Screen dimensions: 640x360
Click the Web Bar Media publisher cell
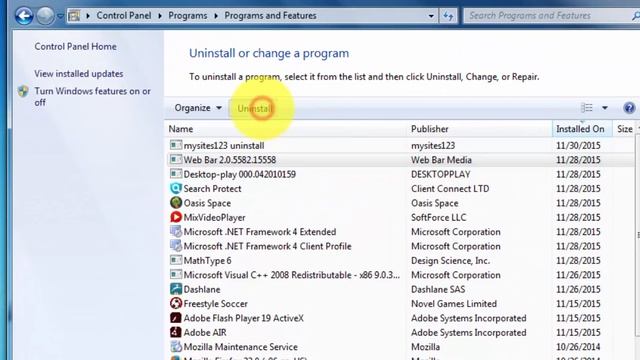pos(441,160)
